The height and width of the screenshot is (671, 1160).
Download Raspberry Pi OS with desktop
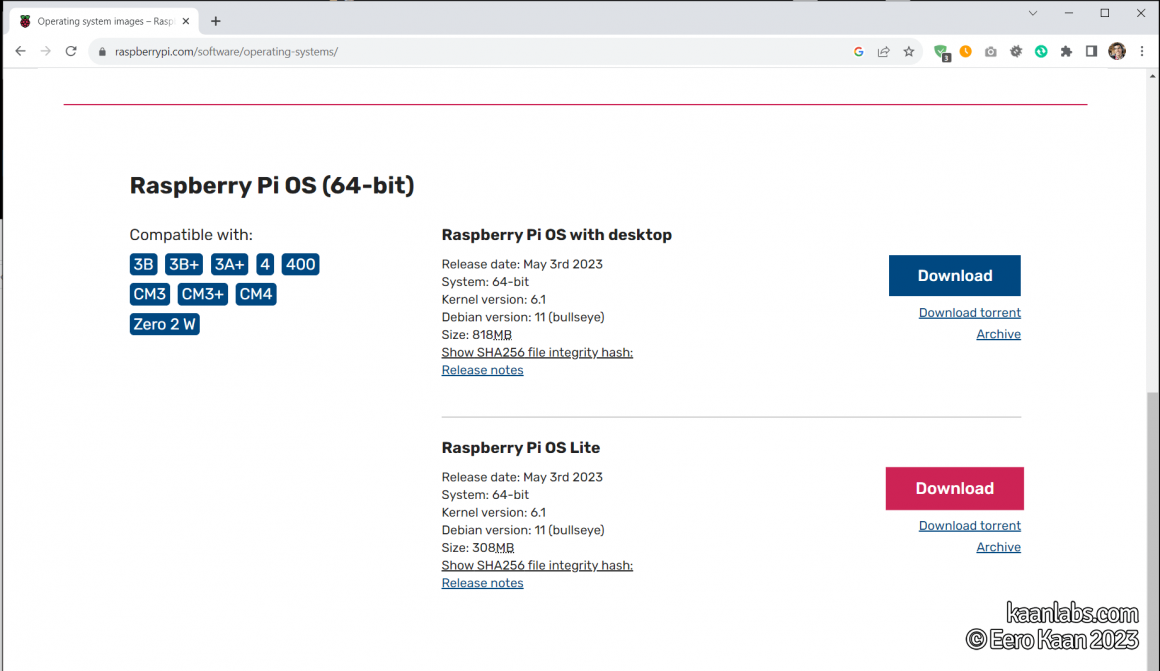pos(954,275)
